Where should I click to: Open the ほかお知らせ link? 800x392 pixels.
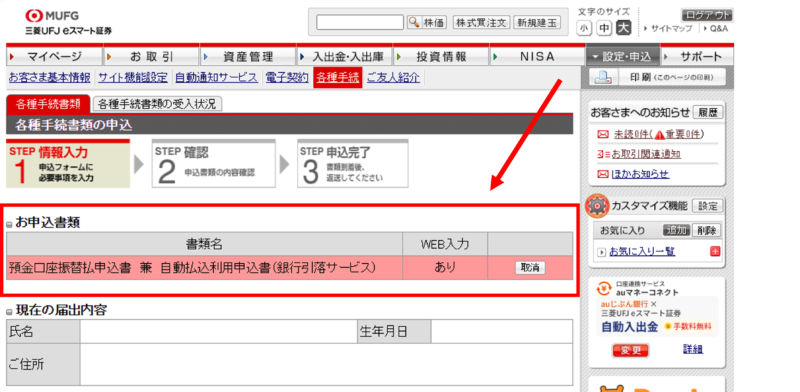coord(640,175)
